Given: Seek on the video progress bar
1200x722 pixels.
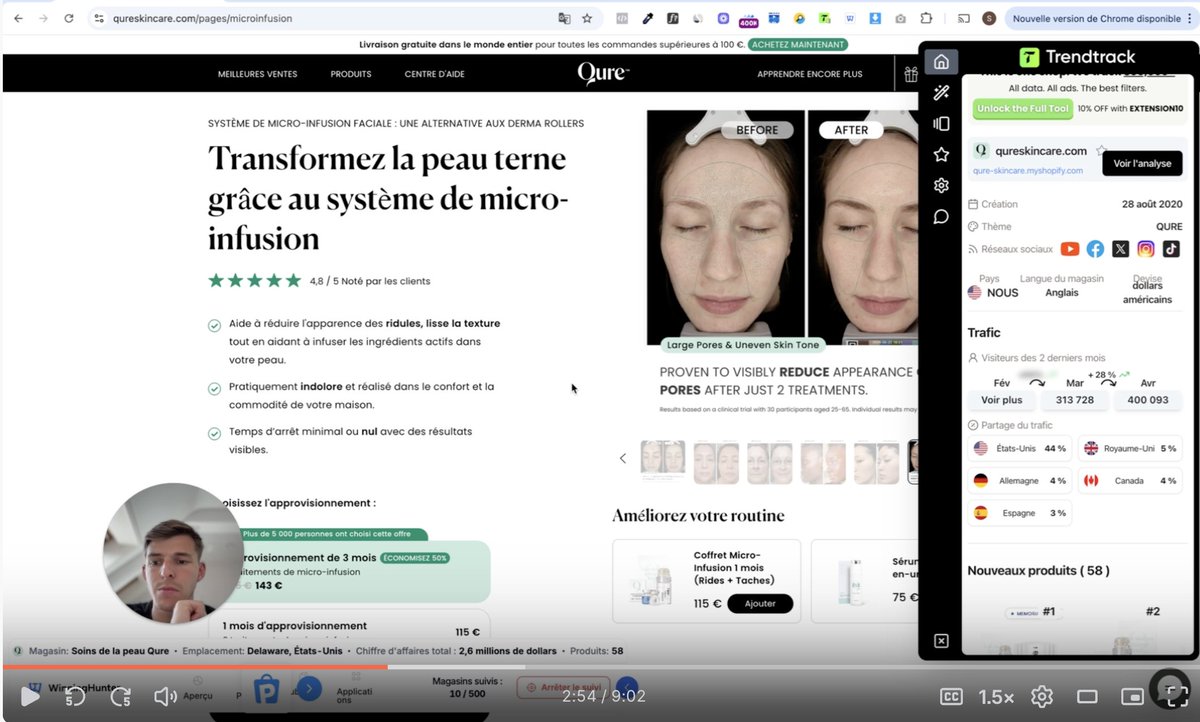Looking at the screenshot, I should 600,667.
